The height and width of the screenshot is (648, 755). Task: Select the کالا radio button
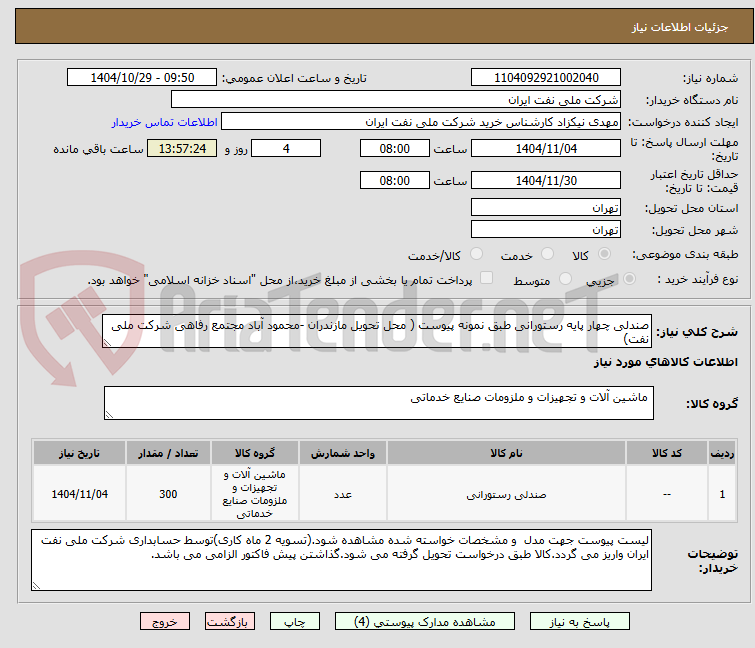[x=604, y=254]
